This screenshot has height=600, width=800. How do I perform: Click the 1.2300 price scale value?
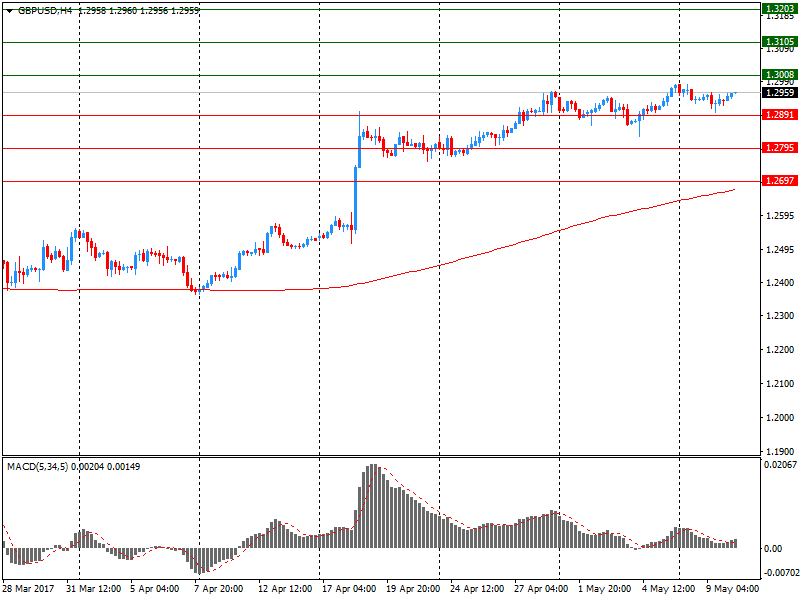pyautogui.click(x=780, y=316)
